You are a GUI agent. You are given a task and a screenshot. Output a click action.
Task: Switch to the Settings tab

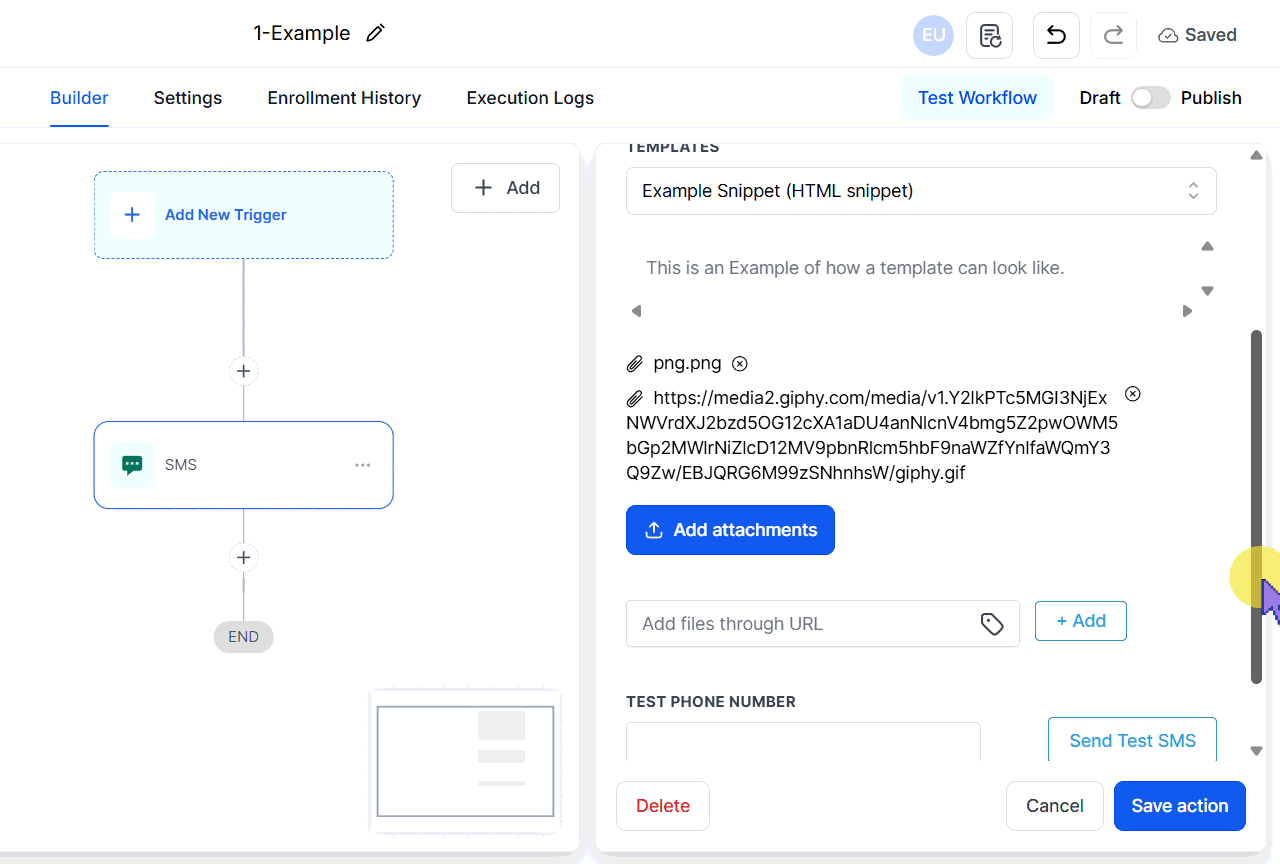[x=188, y=98]
